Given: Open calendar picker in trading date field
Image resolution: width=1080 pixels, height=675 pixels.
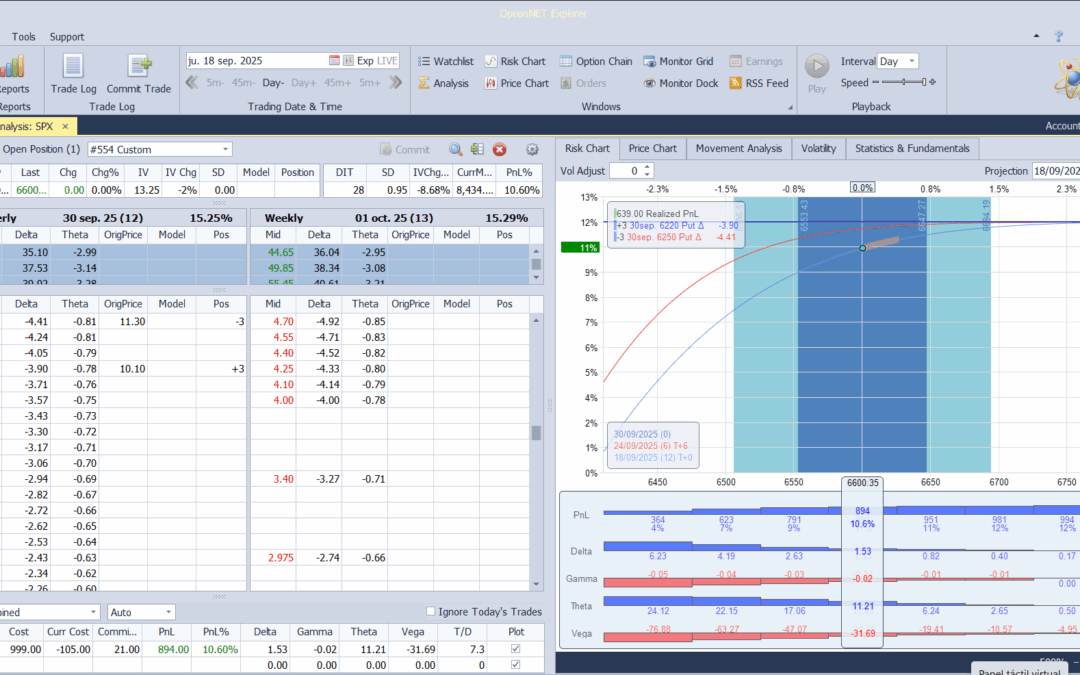Looking at the screenshot, I should [x=334, y=61].
